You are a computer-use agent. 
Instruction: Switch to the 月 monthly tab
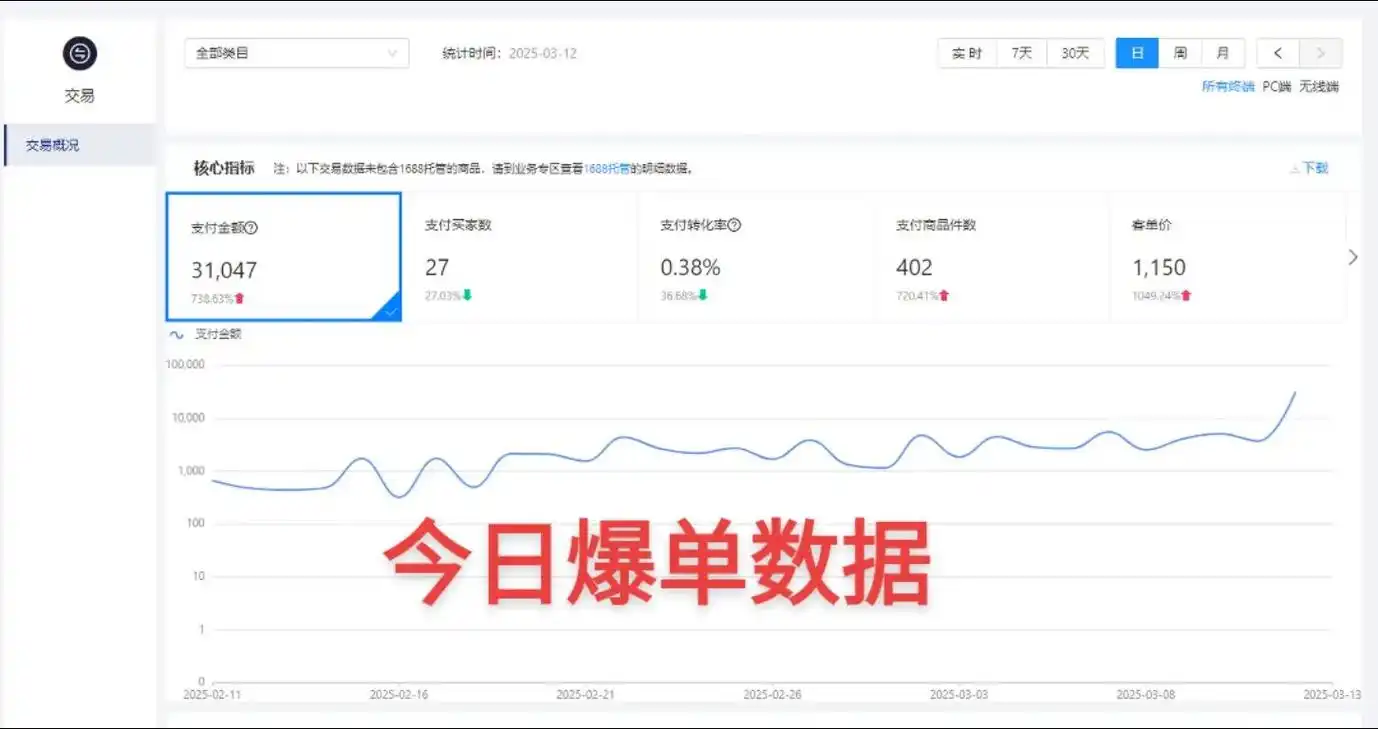[x=1222, y=53]
